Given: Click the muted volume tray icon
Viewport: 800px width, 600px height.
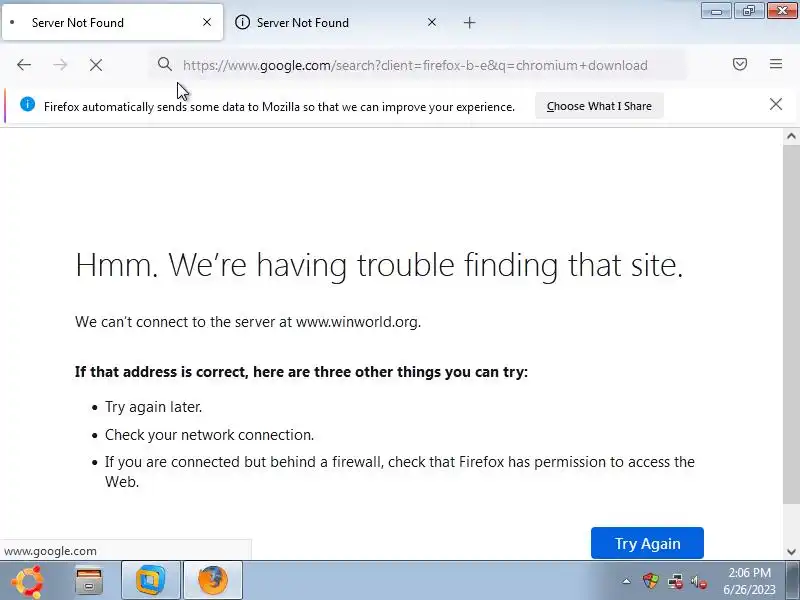Looking at the screenshot, I should click(x=698, y=582).
